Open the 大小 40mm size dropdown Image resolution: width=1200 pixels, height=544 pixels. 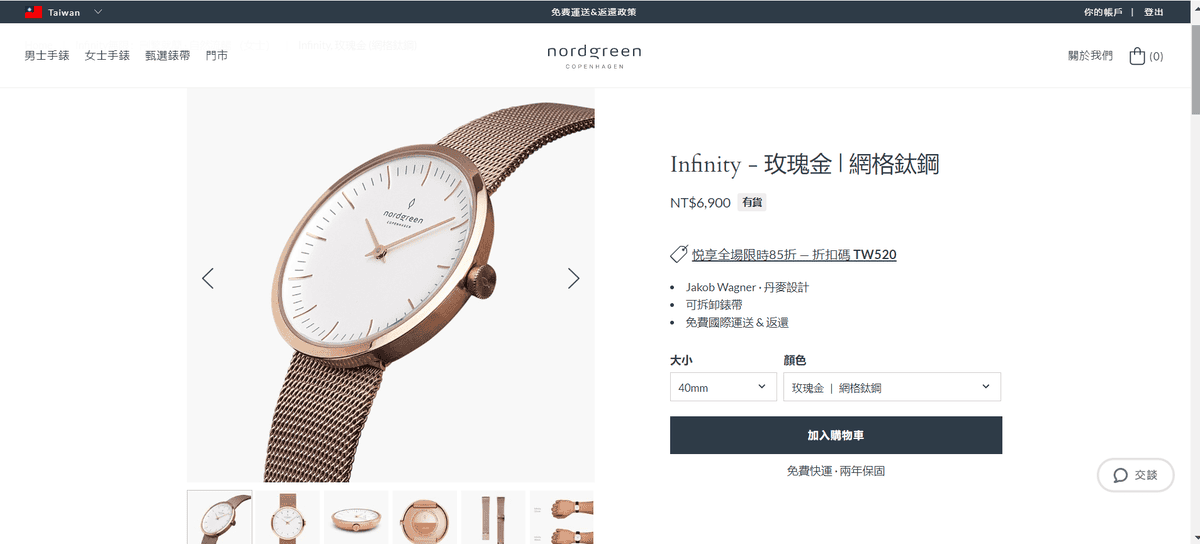(x=723, y=387)
